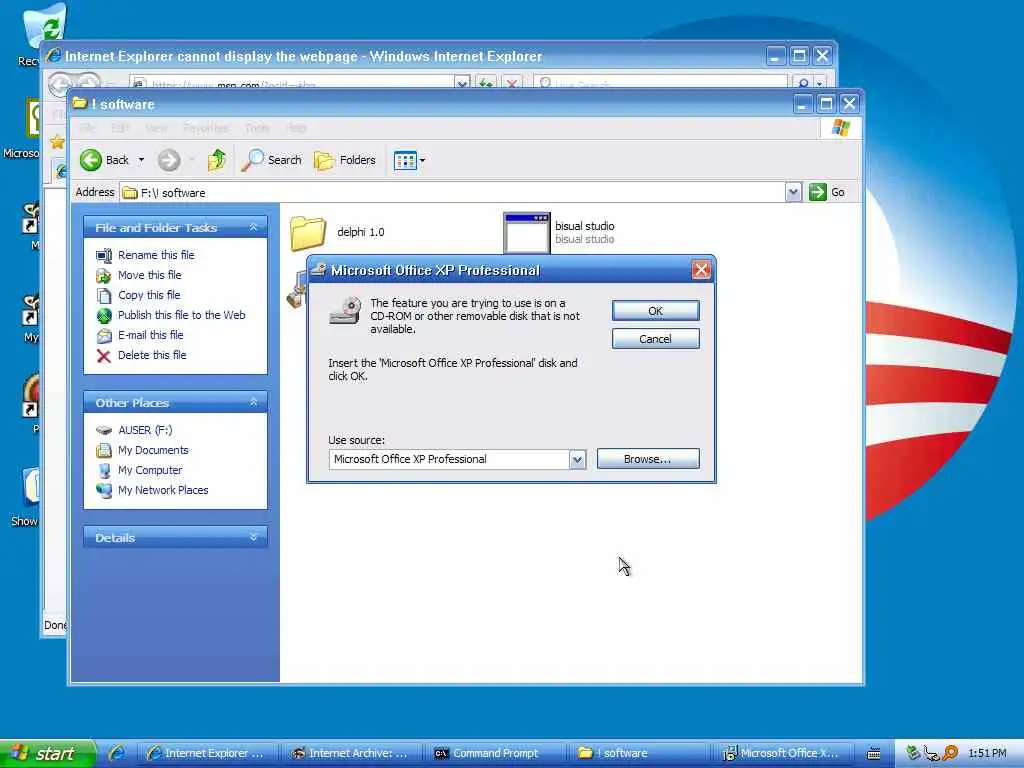Open the Recycle Bin desktop icon
The height and width of the screenshot is (768, 1024).
click(43, 26)
